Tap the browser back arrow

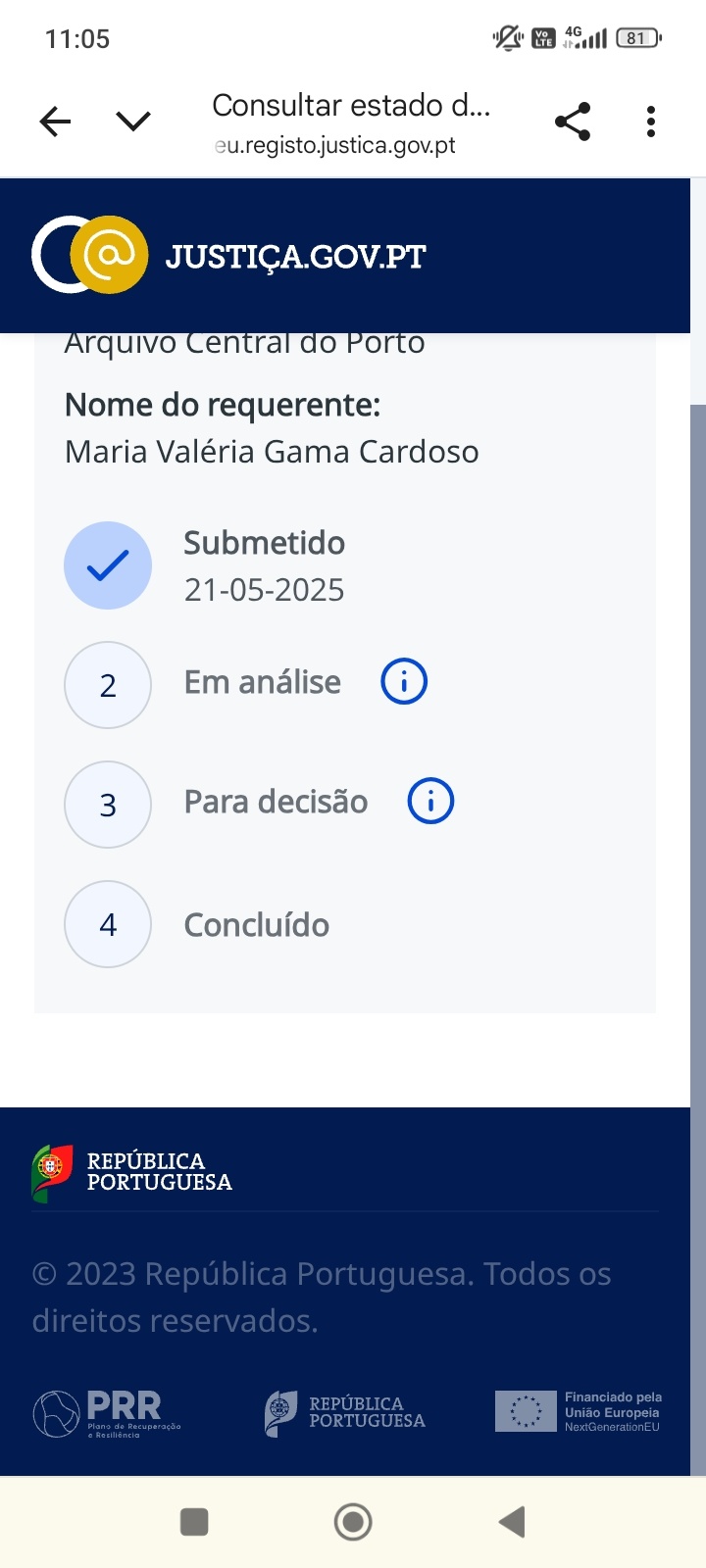point(56,122)
